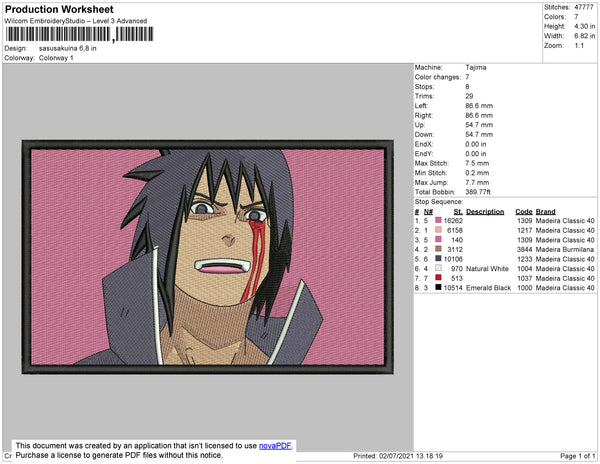The image size is (600, 464).
Task: Click 'Wilcom EmbroideryStudio – Level 3 Advanced' text
Action: (76, 21)
